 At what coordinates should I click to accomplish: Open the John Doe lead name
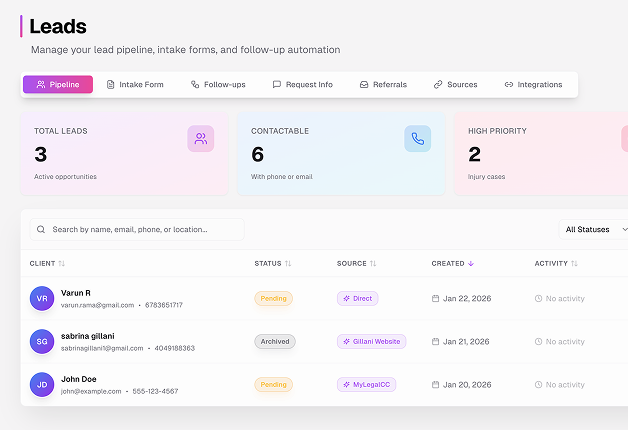click(x=78, y=379)
